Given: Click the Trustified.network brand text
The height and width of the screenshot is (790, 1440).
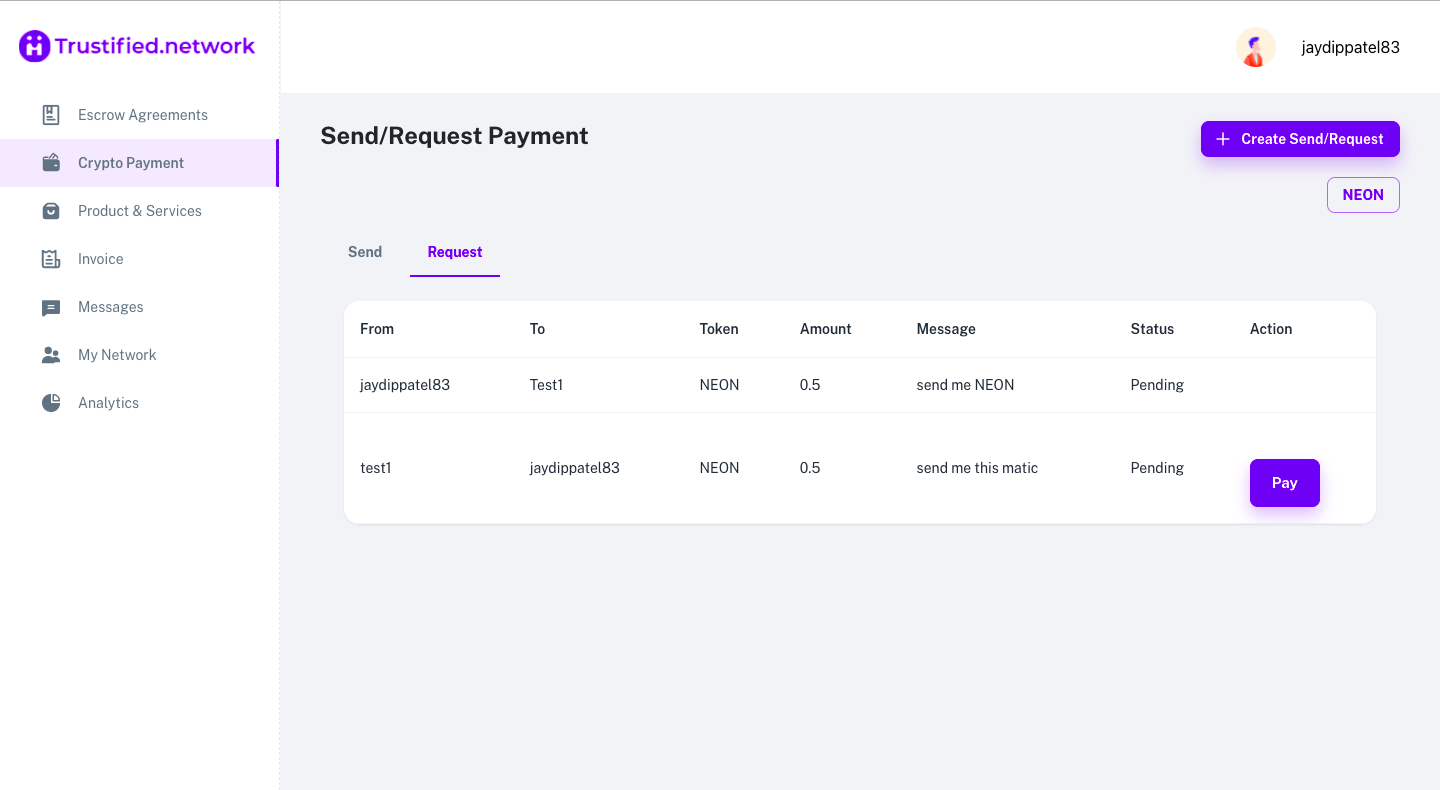Looking at the screenshot, I should click(x=155, y=46).
